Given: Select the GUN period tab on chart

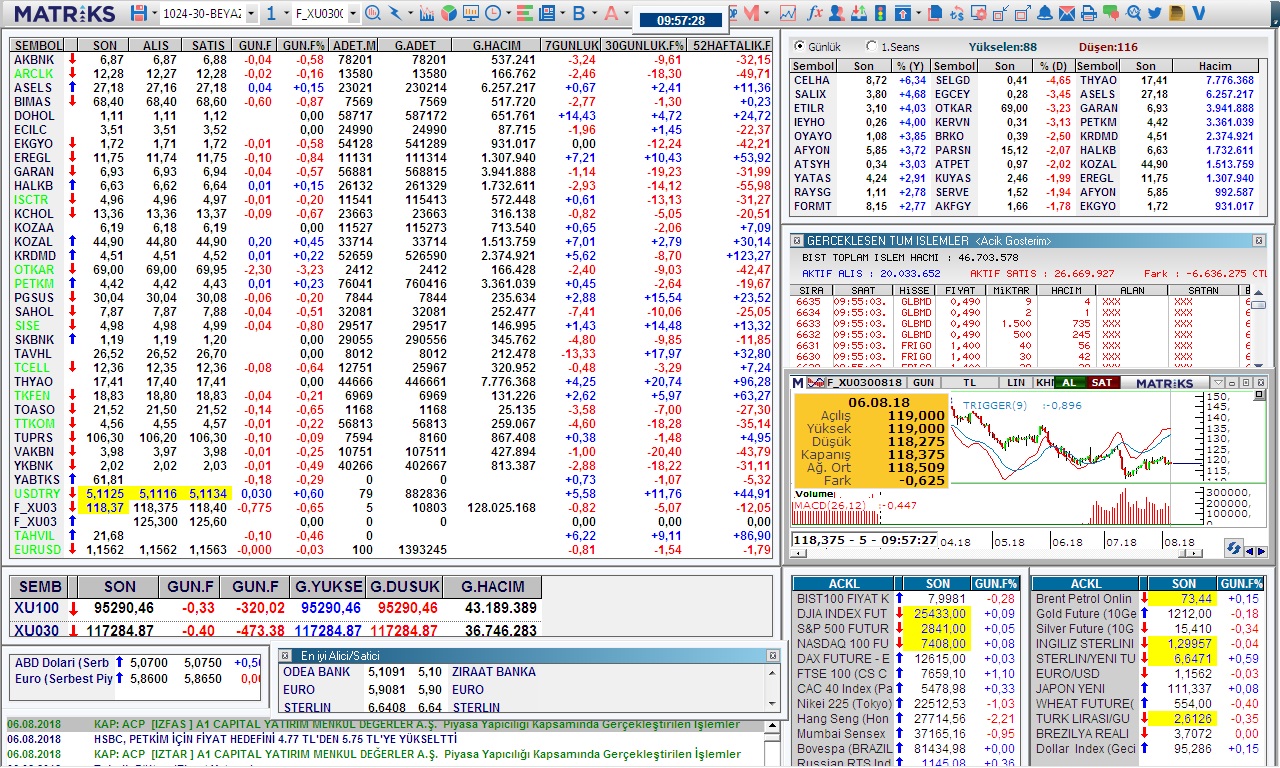Looking at the screenshot, I should tap(923, 382).
